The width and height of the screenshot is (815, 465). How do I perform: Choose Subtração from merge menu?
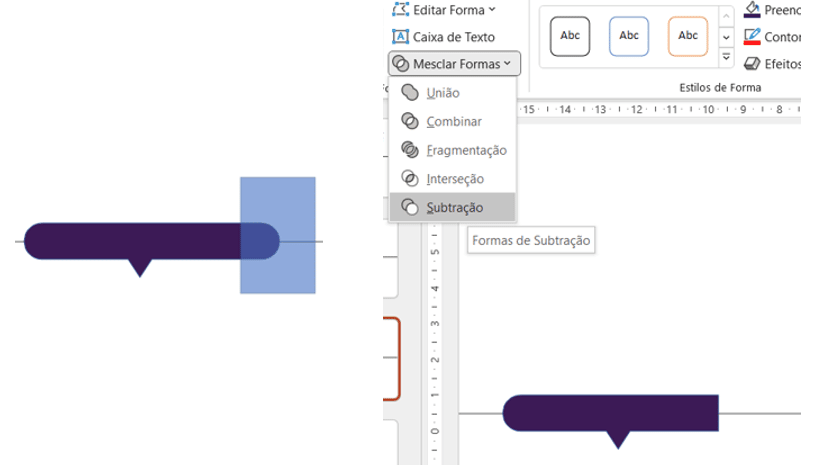coord(452,207)
